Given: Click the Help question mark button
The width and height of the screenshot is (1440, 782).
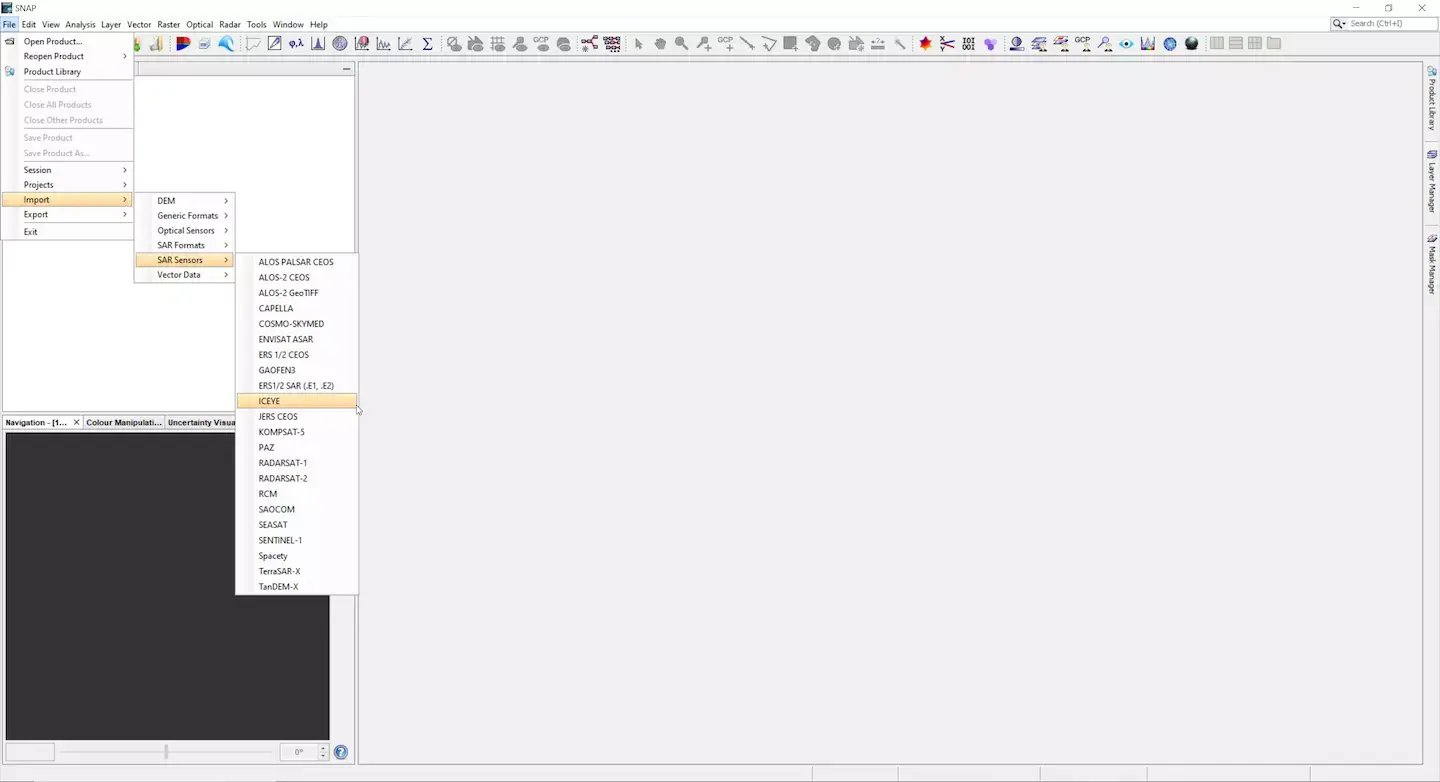Looking at the screenshot, I should coord(341,752).
